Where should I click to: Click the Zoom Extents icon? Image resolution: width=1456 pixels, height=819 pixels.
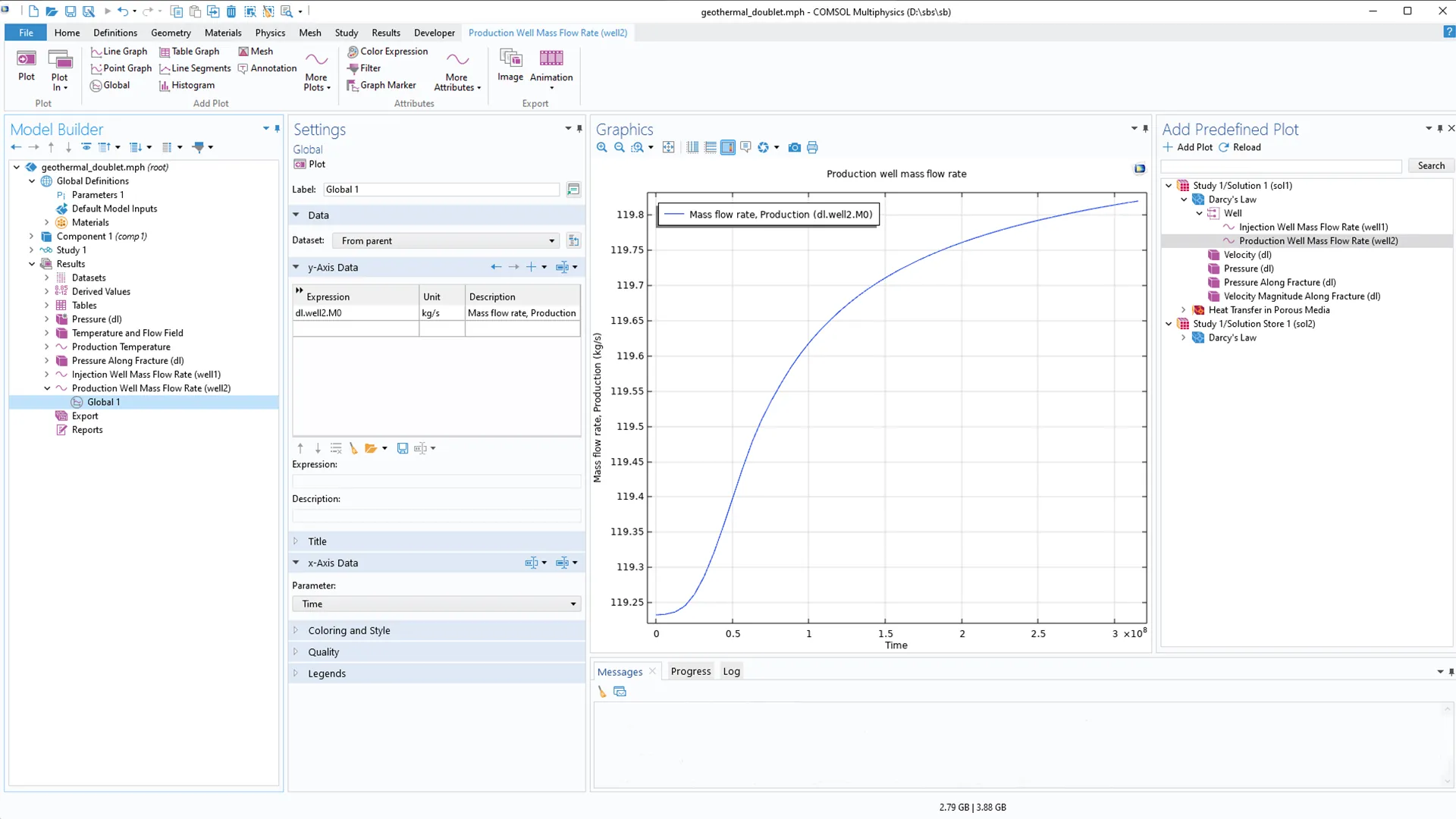668,147
